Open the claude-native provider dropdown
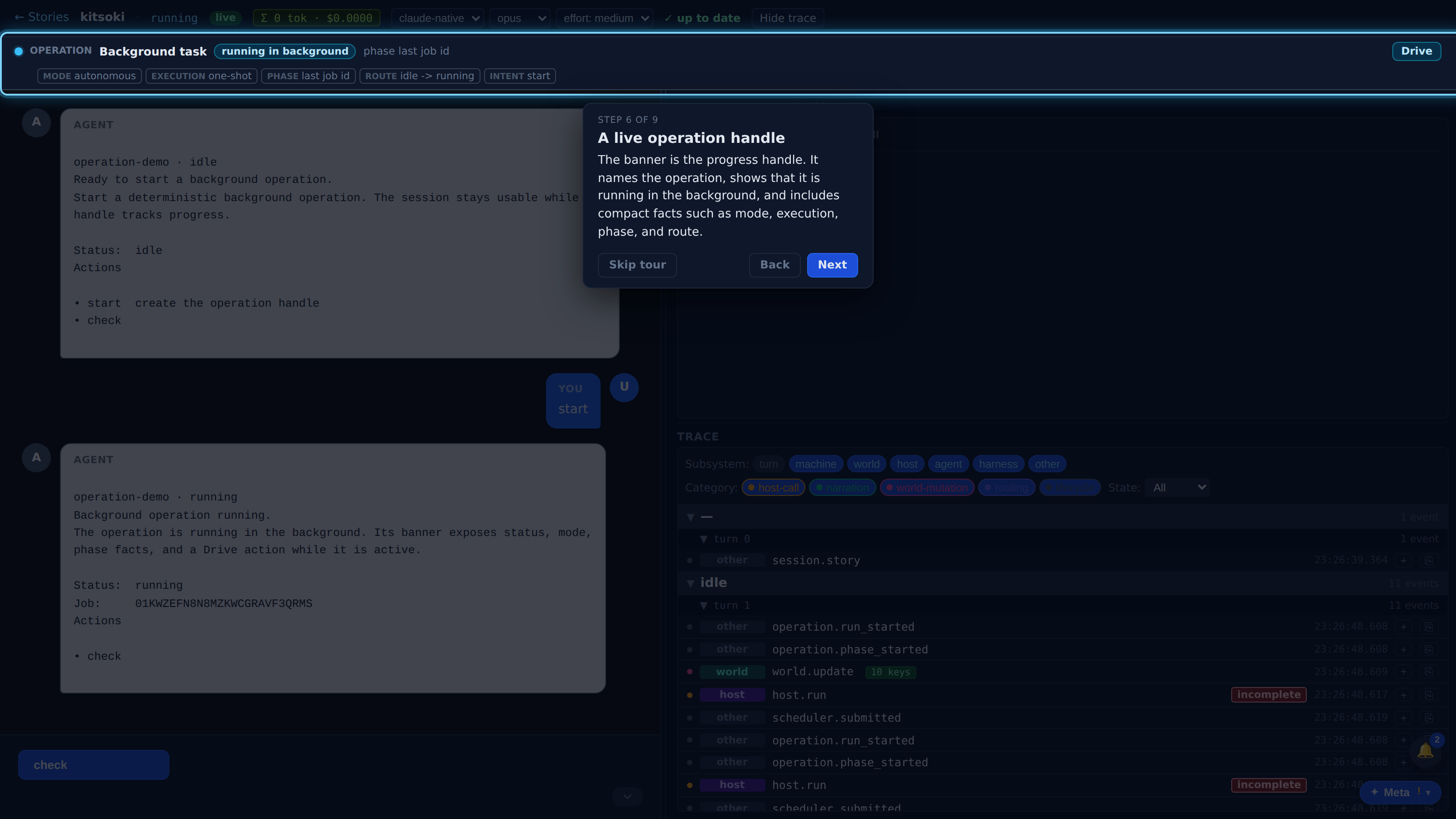Viewport: 1456px width, 819px height. 437,18
